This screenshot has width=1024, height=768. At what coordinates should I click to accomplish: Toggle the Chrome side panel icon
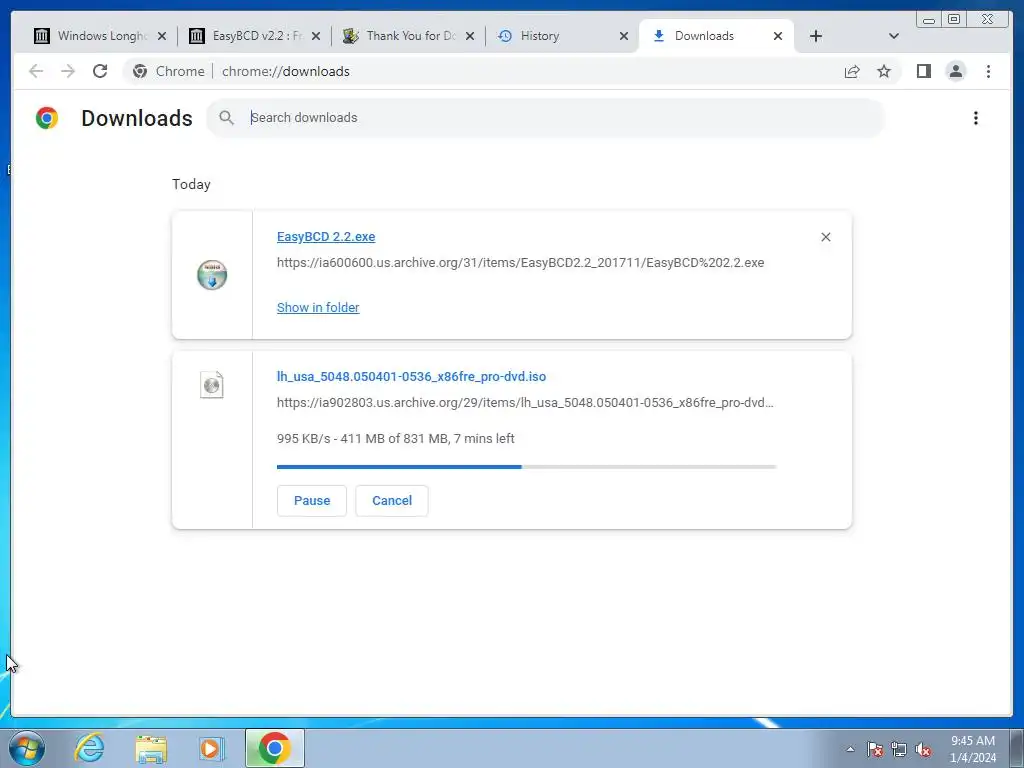tap(923, 71)
